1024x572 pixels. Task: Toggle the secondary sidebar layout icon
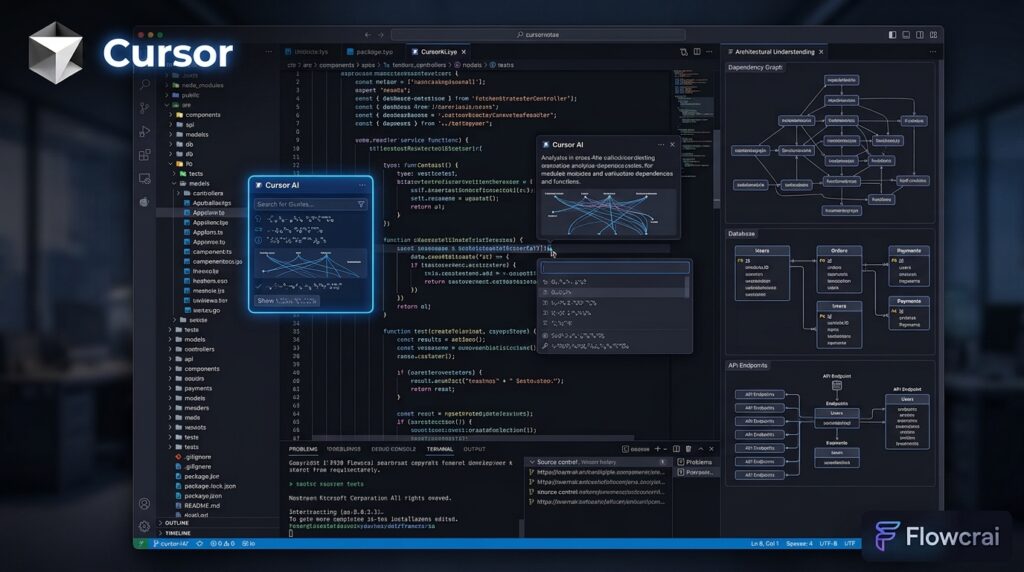coord(920,35)
